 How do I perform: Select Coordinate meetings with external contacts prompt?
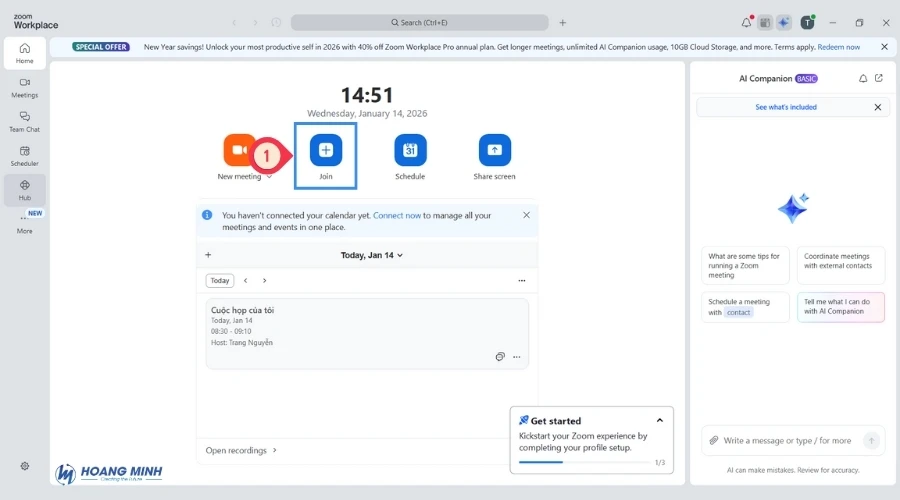coord(841,265)
